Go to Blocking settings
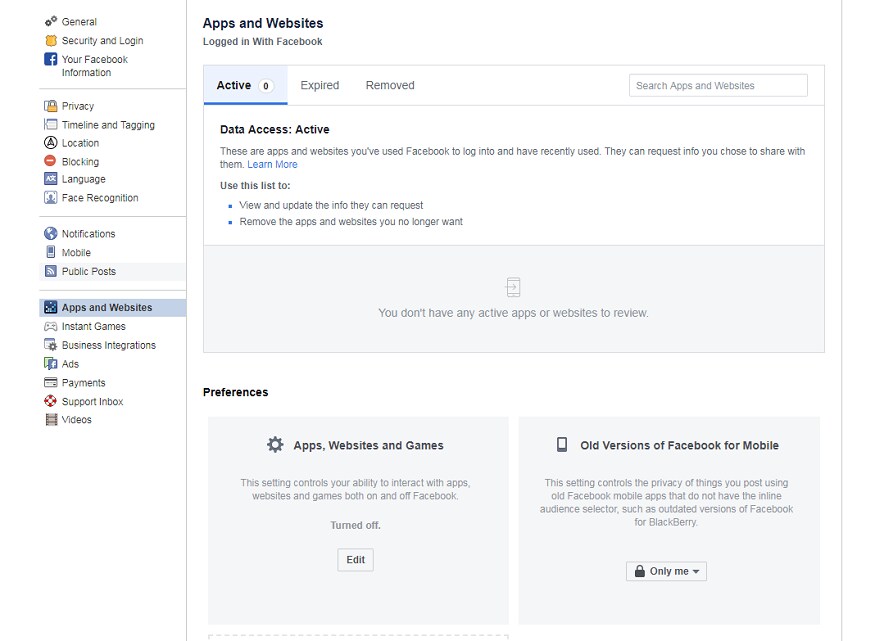875x641 pixels. point(80,162)
